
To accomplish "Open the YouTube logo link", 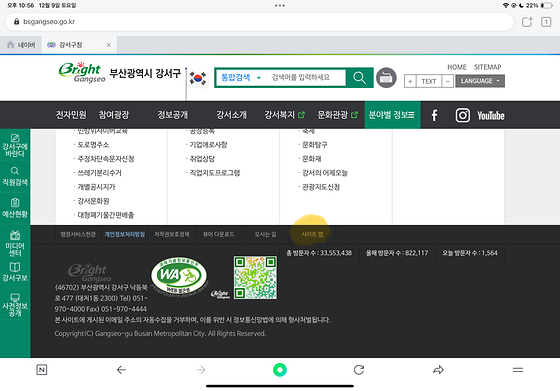I will pyautogui.click(x=491, y=116).
